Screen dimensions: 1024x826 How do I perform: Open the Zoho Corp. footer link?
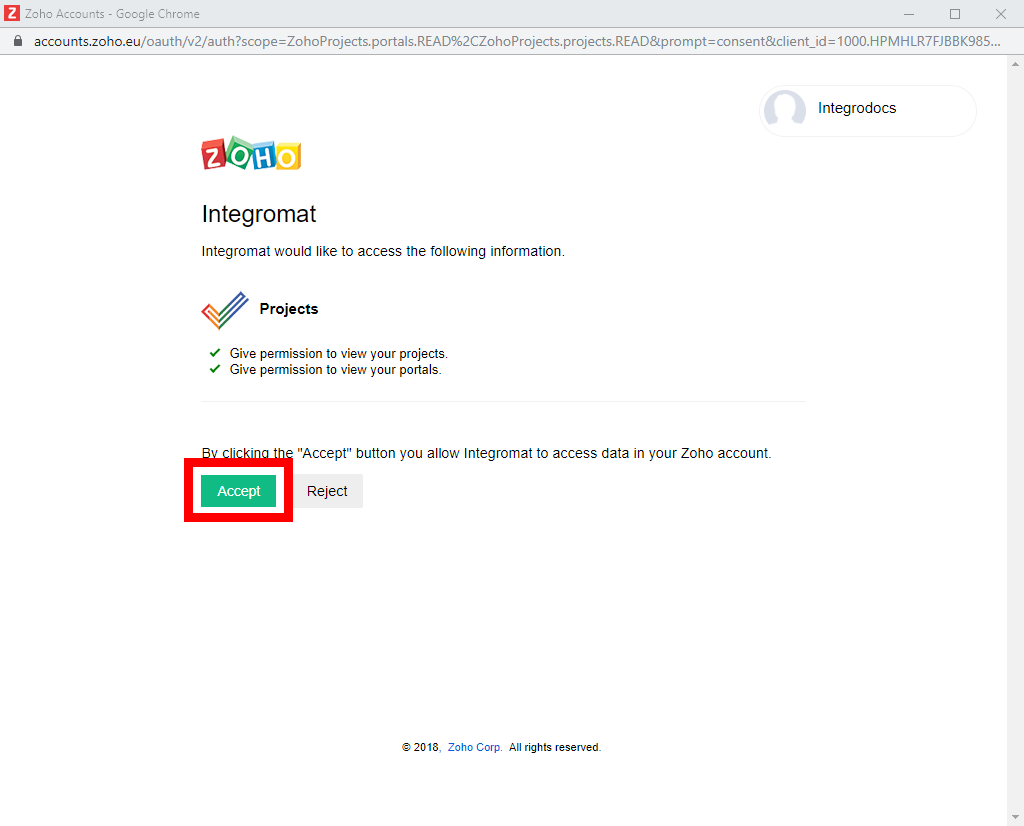[x=475, y=747]
